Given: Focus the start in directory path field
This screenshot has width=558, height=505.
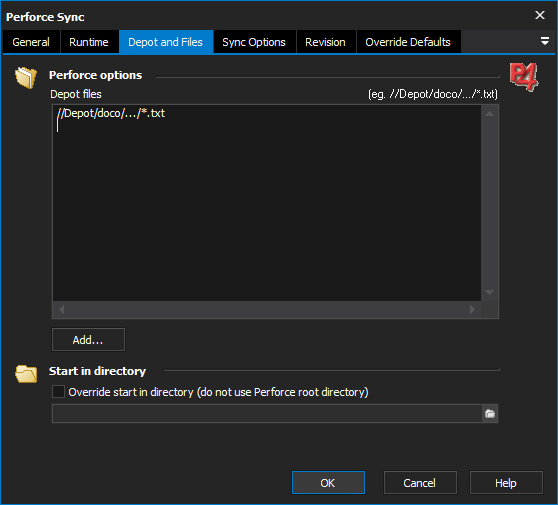Looking at the screenshot, I should tap(267, 414).
